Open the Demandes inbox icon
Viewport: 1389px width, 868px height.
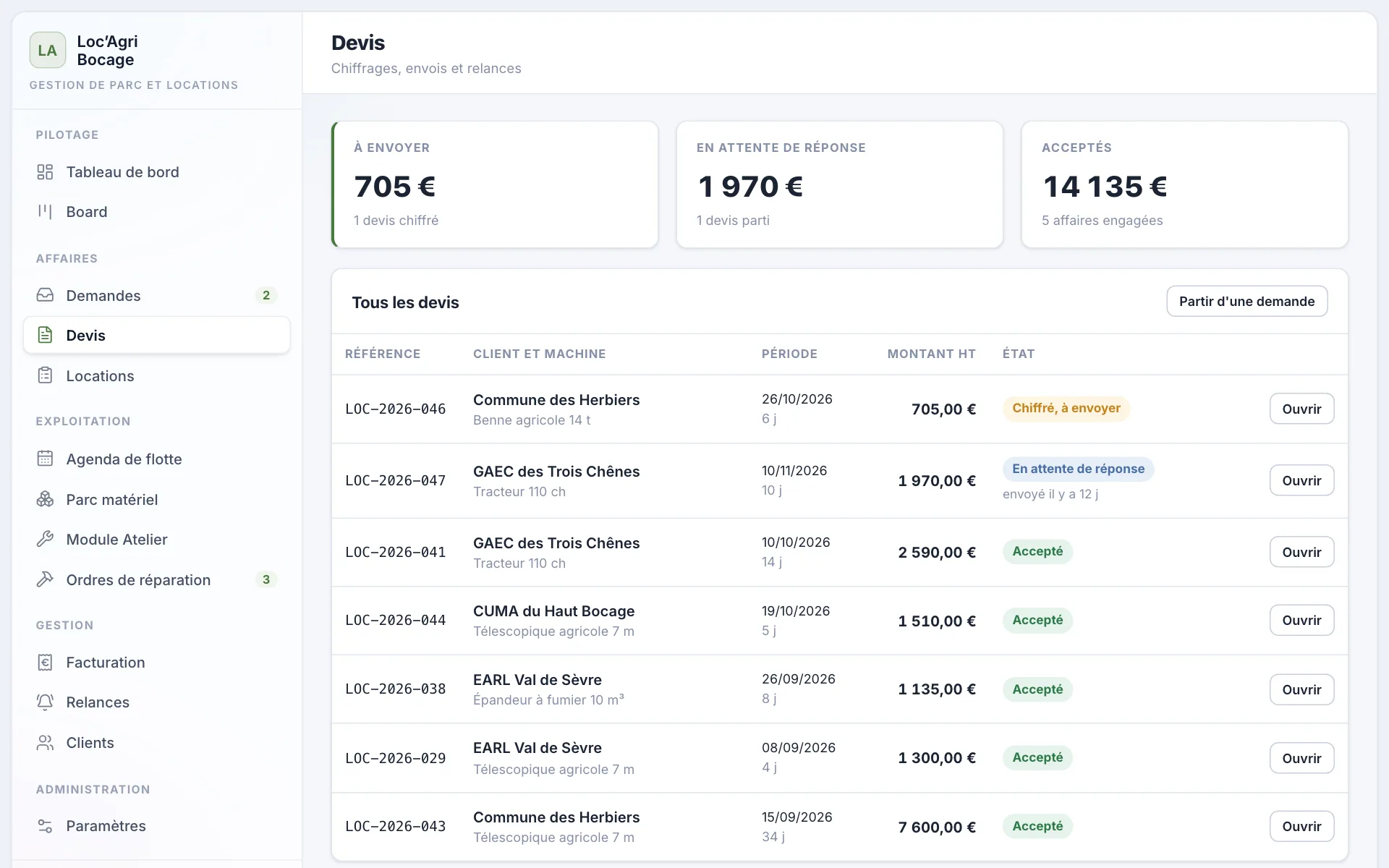[x=45, y=295]
